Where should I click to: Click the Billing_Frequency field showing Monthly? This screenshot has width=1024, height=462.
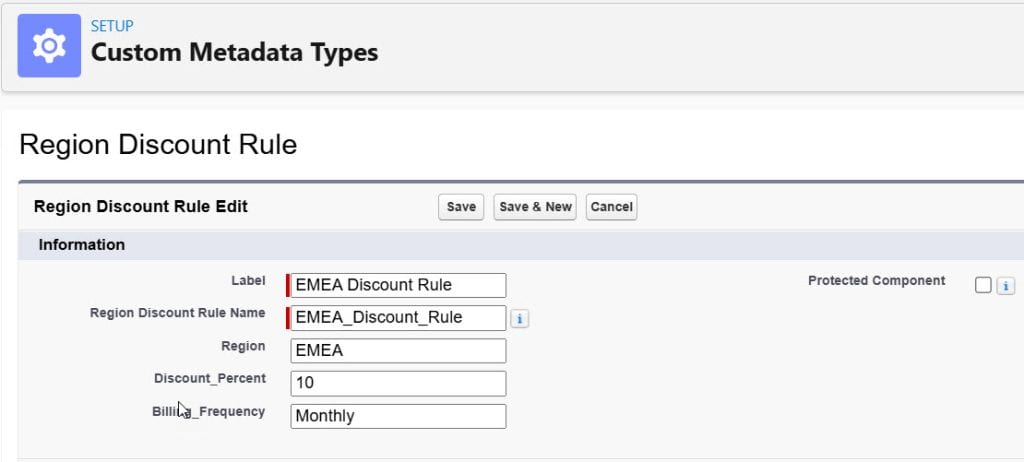(x=398, y=416)
